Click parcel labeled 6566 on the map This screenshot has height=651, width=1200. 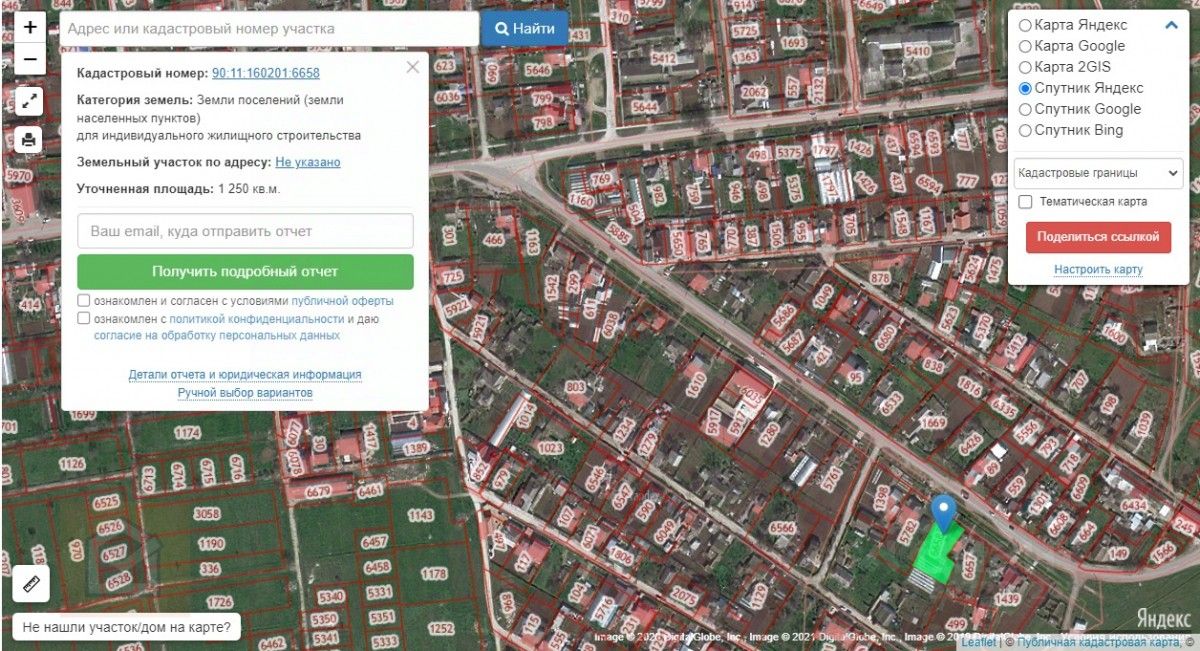[x=783, y=529]
